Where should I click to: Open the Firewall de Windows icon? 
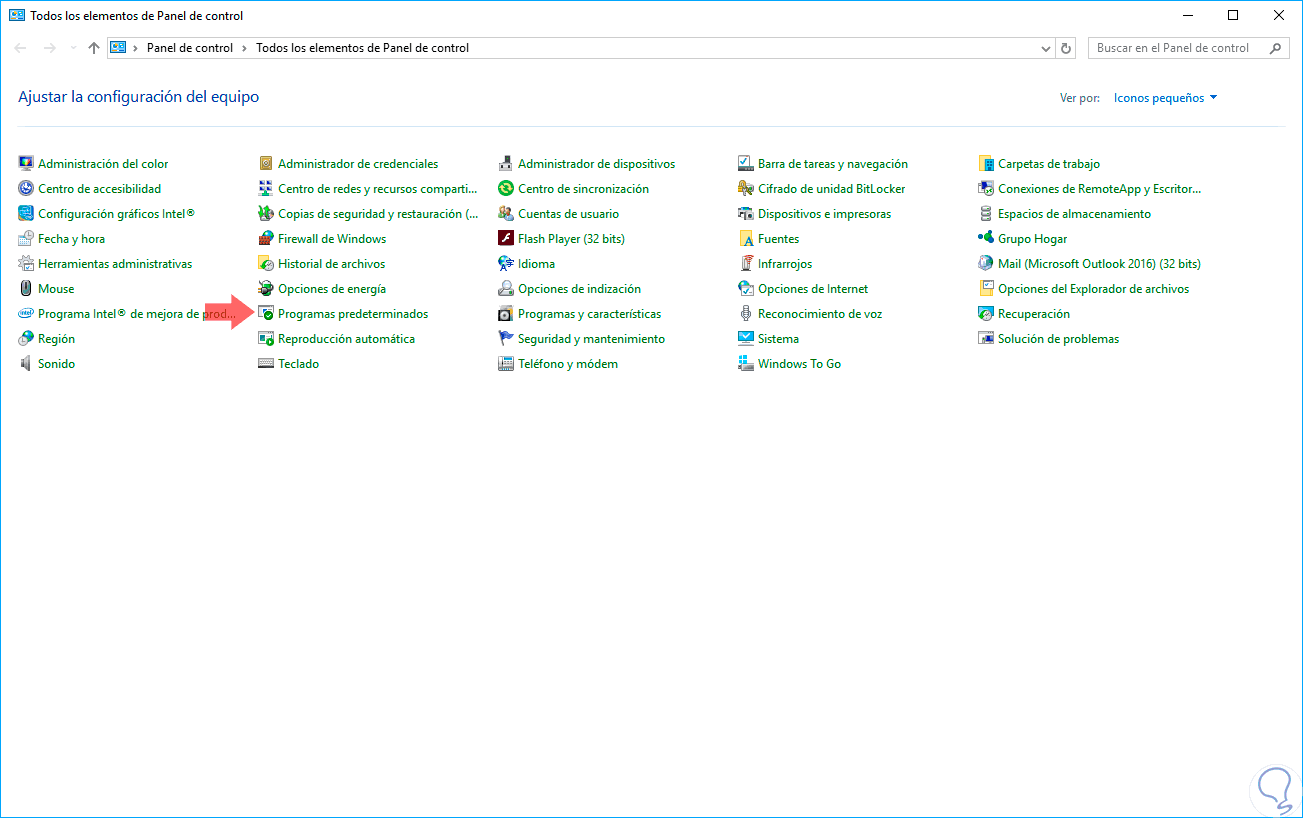tap(266, 239)
